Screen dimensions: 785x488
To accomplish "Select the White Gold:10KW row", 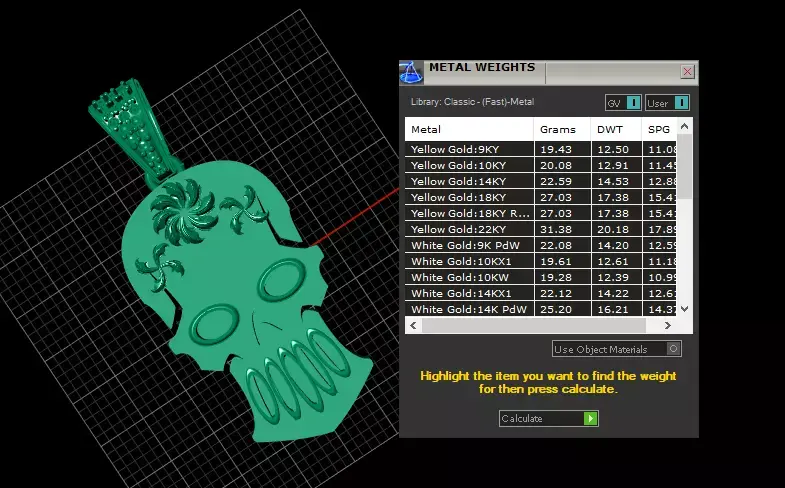I will [x=541, y=277].
